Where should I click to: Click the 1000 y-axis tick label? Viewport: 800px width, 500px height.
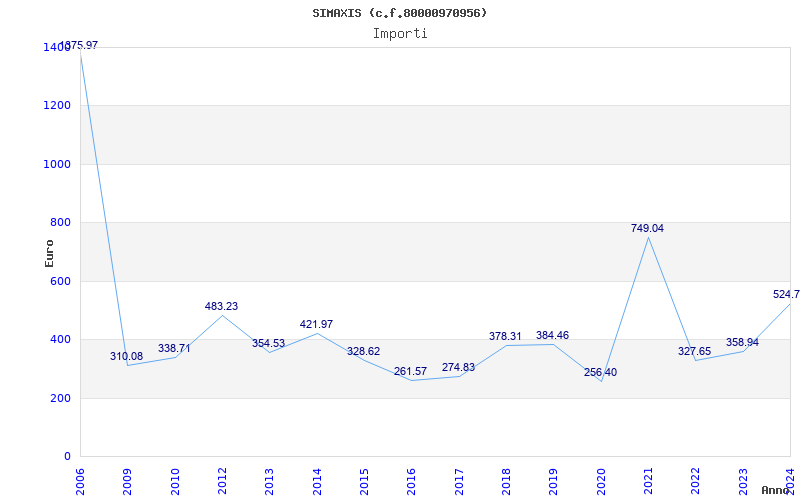click(x=57, y=164)
